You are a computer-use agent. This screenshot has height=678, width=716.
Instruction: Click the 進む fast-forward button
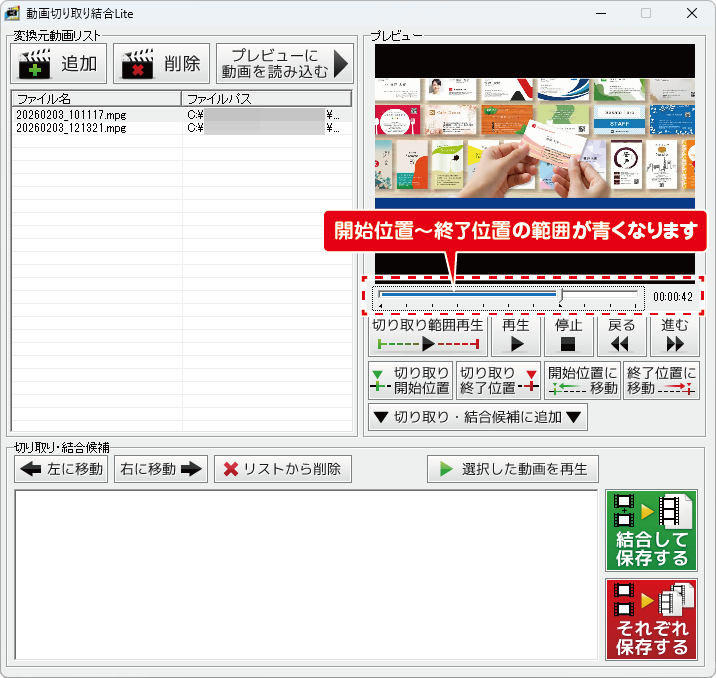[675, 335]
